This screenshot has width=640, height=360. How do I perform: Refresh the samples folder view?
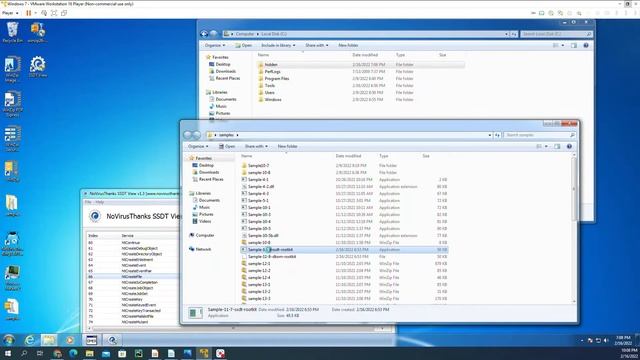(497, 135)
